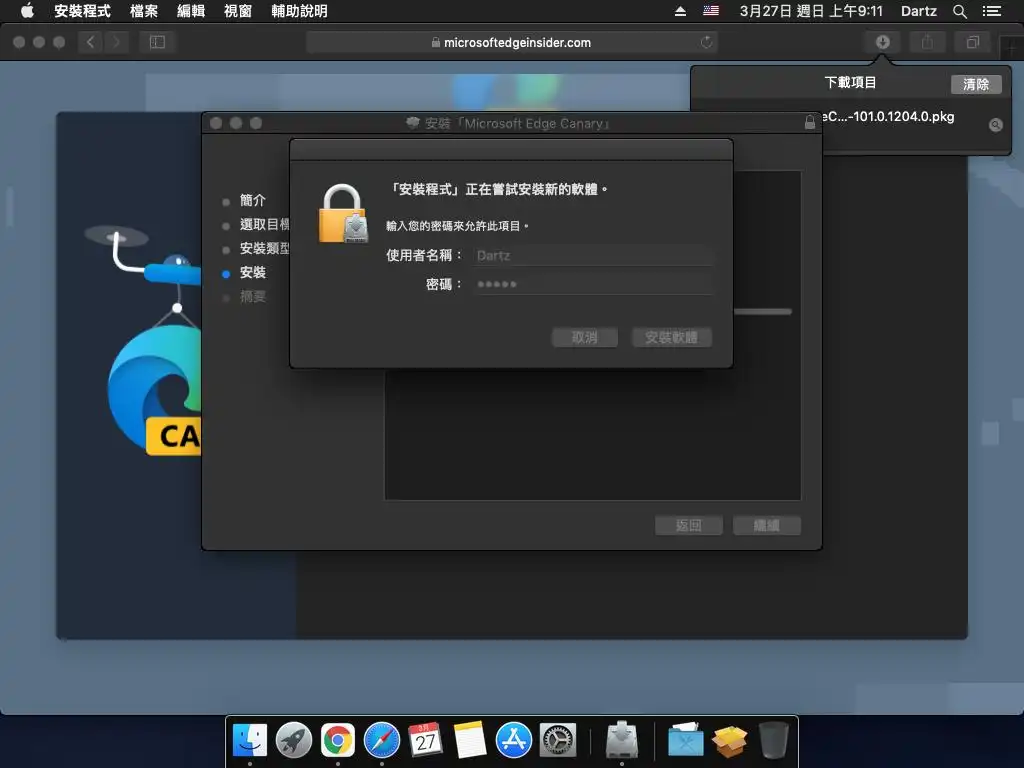
Task: Open the 輔助說明 menu
Action: click(299, 11)
